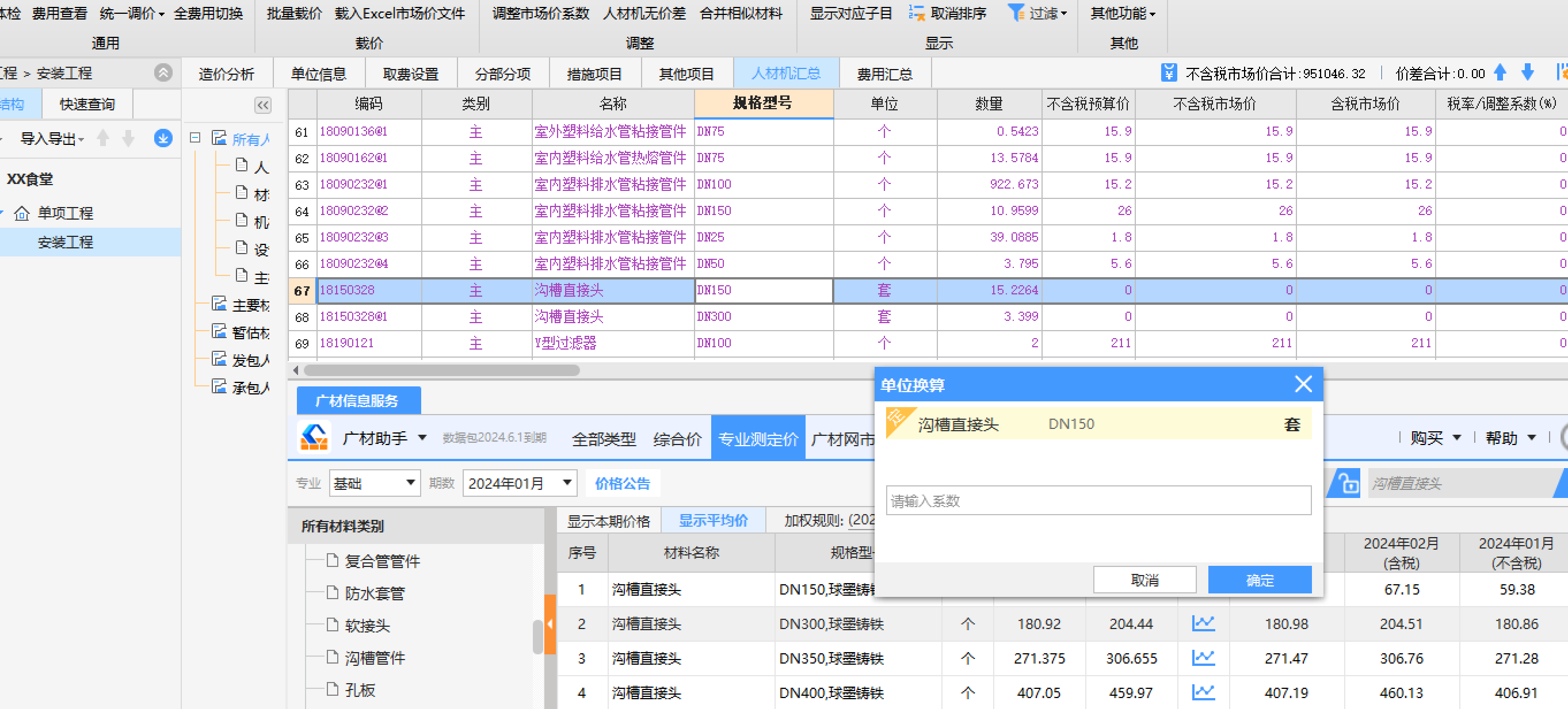
Task: Open the 专业 combo box showing 基础
Action: pos(375,483)
